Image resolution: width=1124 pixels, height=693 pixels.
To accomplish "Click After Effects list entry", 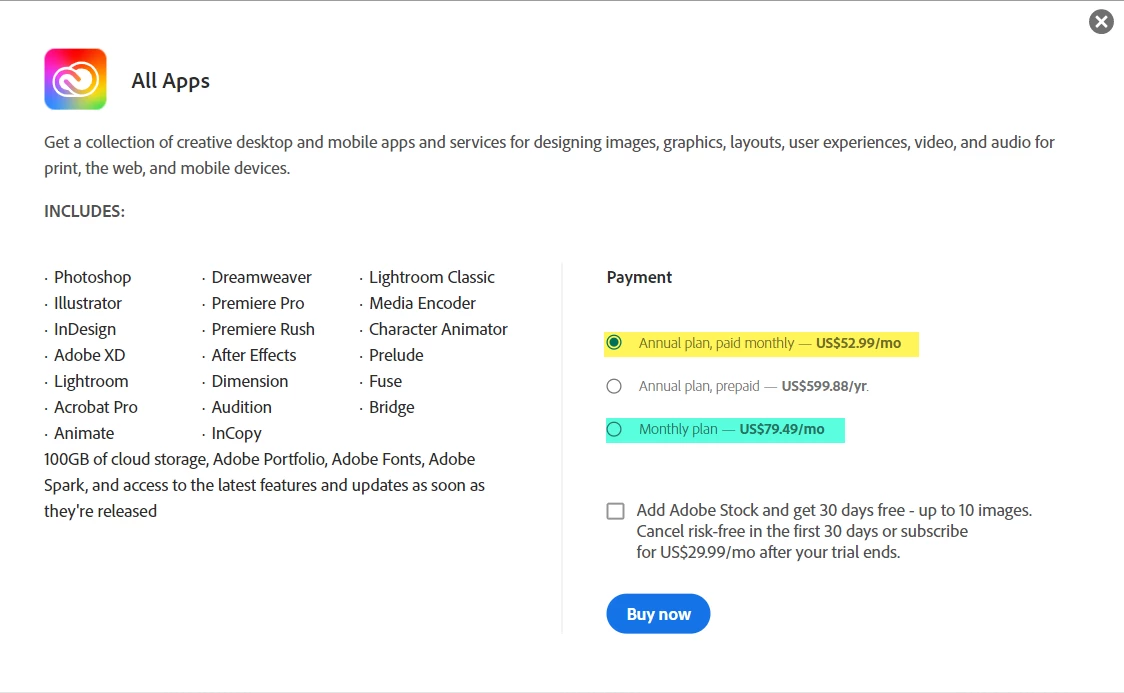I will pos(254,355).
